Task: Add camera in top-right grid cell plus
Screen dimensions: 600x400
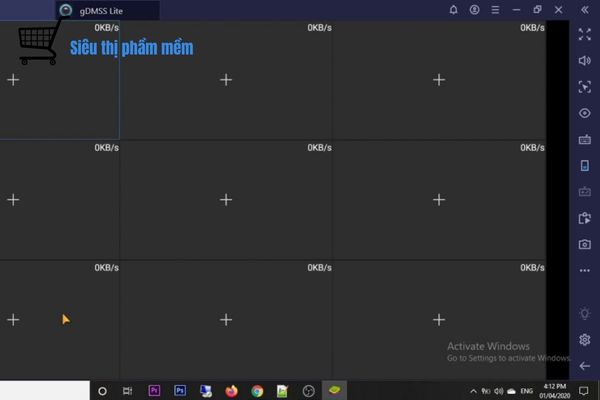Action: coord(439,80)
